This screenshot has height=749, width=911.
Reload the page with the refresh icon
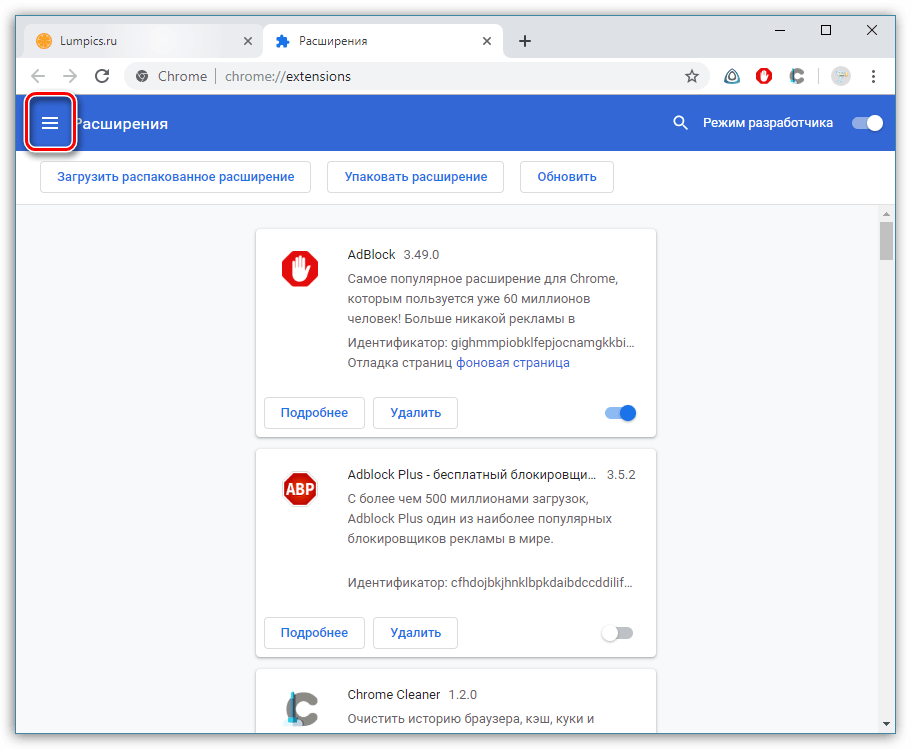(101, 76)
